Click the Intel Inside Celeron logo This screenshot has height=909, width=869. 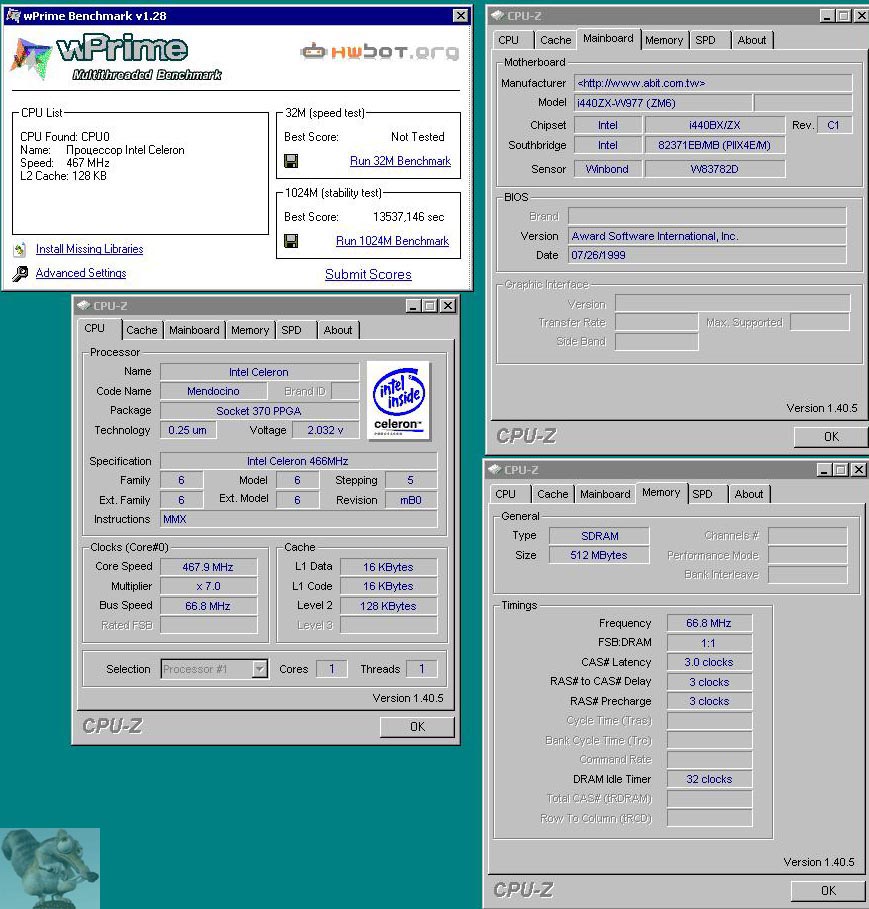pyautogui.click(x=399, y=401)
